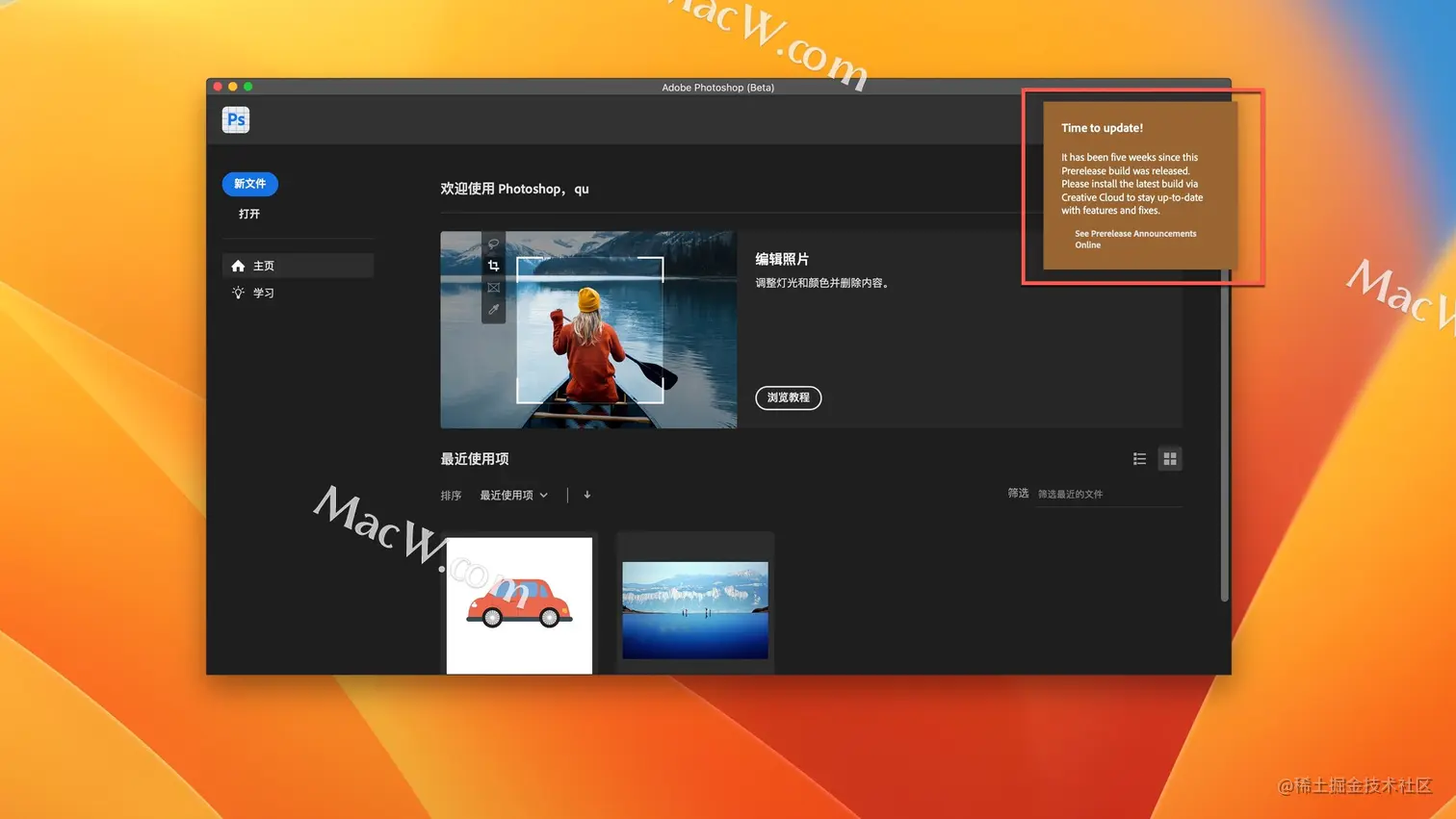Viewport: 1456px width, 819px height.
Task: Click the 新文件 new file button
Action: pyautogui.click(x=250, y=184)
